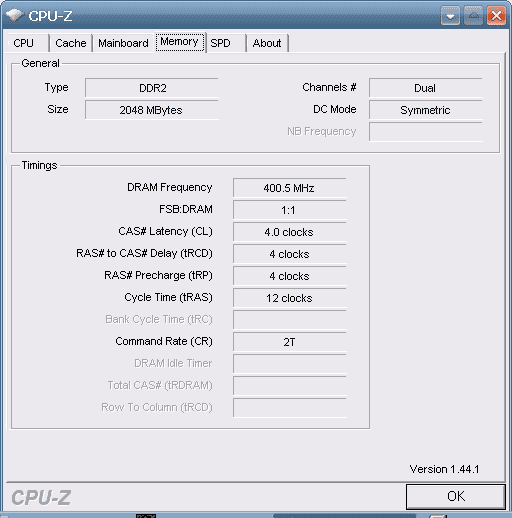Click the CPU-Z logo at bottom left
Image resolution: width=512 pixels, height=518 pixels.
pyautogui.click(x=41, y=498)
